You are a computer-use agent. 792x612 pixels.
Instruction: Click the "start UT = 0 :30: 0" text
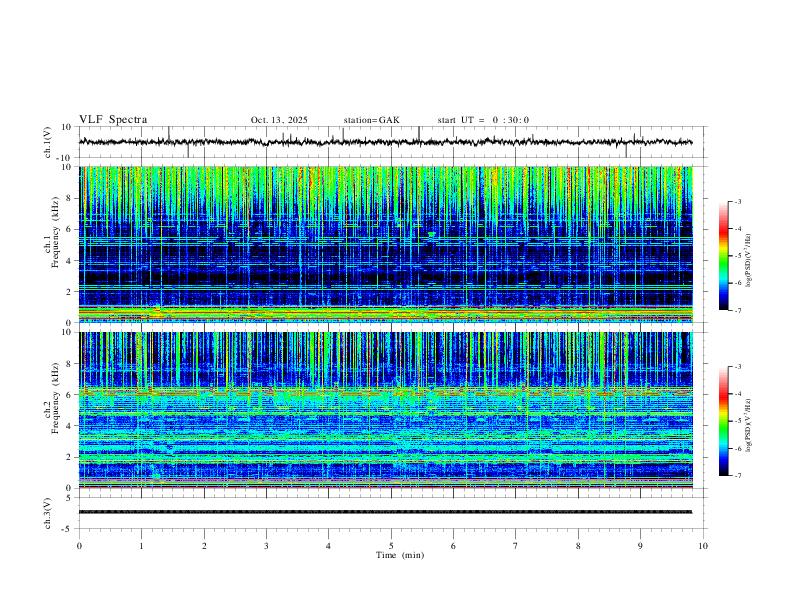tap(483, 120)
